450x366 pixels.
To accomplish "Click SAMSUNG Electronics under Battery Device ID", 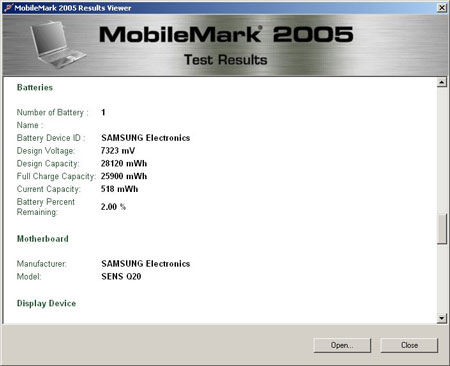I will pyautogui.click(x=146, y=138).
